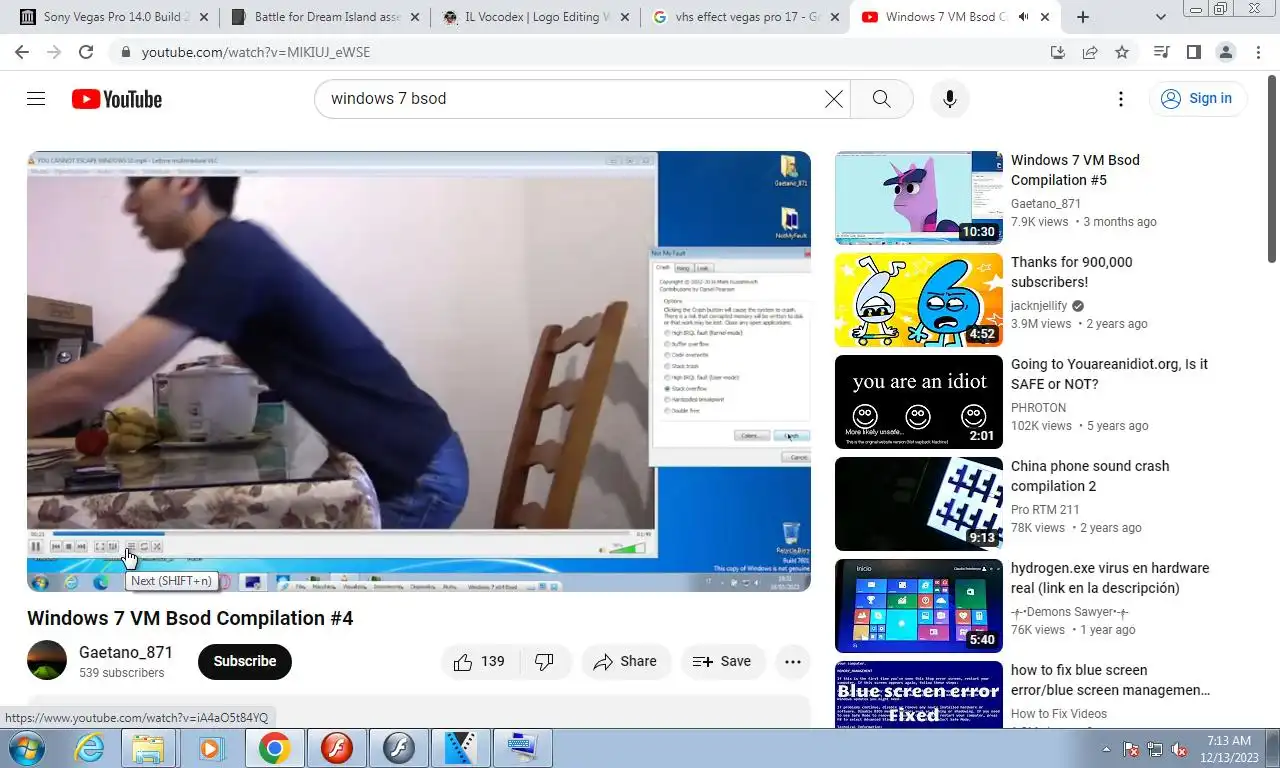The width and height of the screenshot is (1280, 768).
Task: Reload the page
Action: [86, 52]
